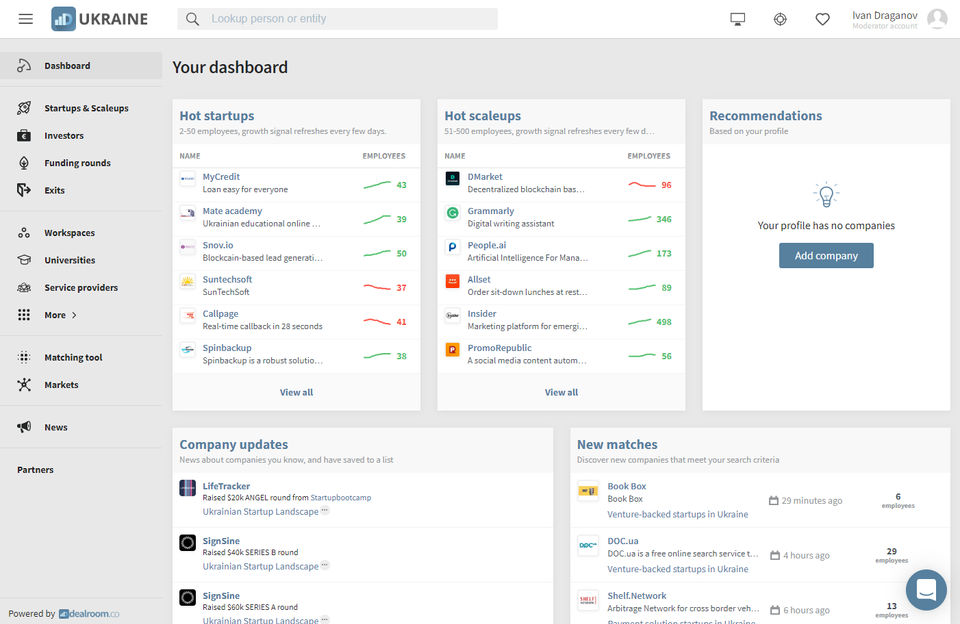The width and height of the screenshot is (960, 624).
Task: Click the Suntechsoft logo icon
Action: [187, 282]
